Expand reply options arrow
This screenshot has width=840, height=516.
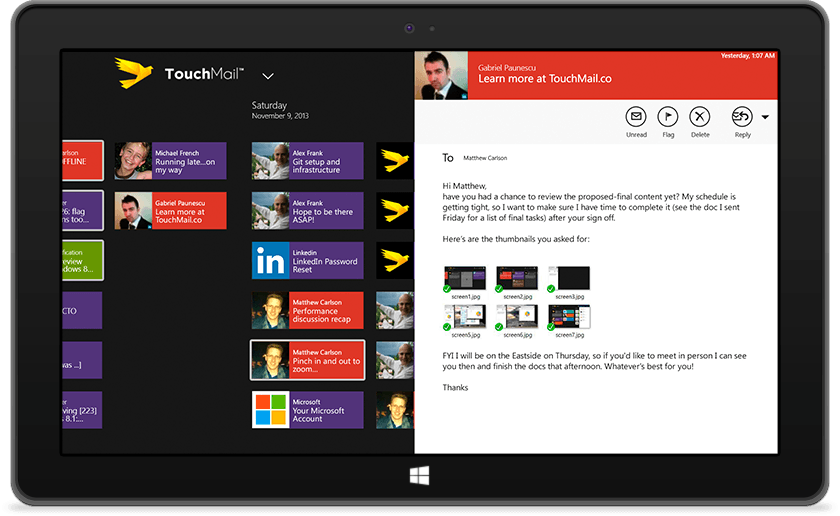[765, 117]
